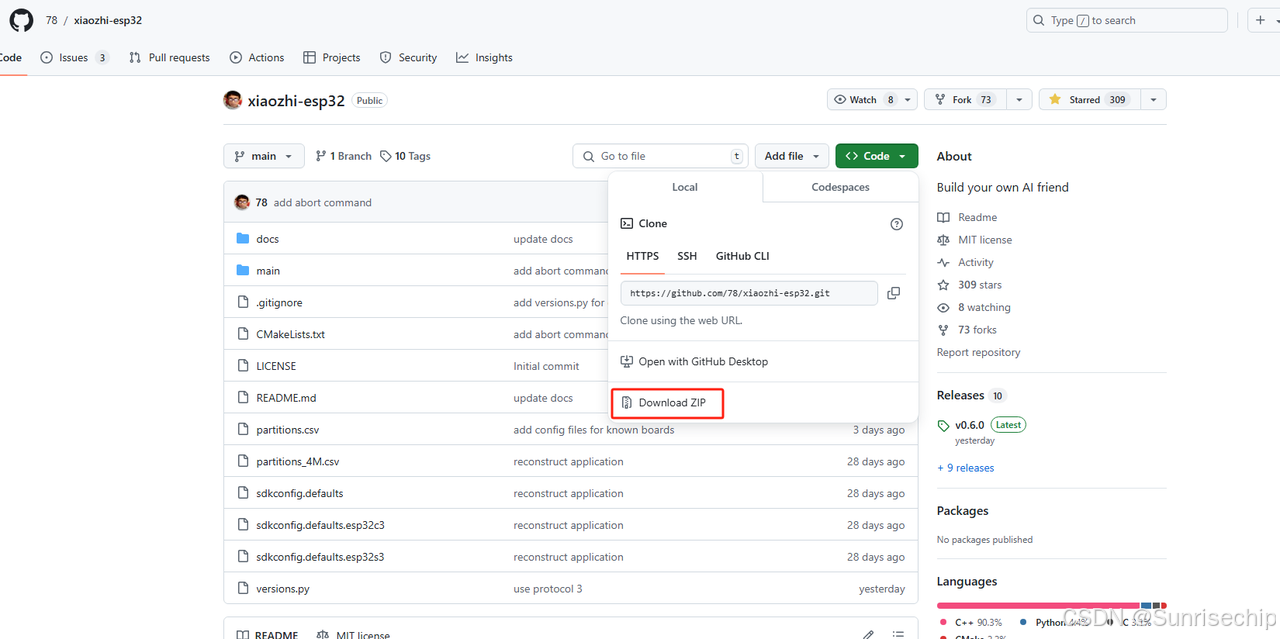Viewport: 1280px width, 639px height.
Task: Open the Pull requests tab
Action: (169, 58)
